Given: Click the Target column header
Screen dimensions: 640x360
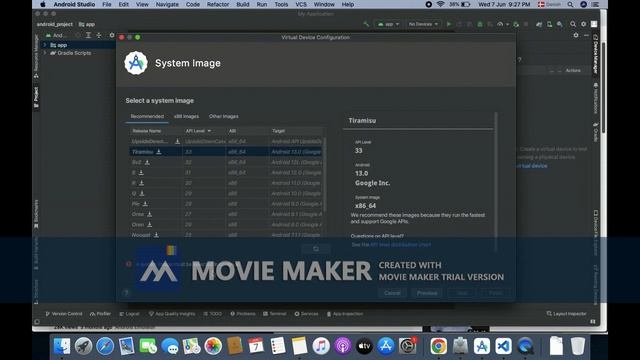Looking at the screenshot, I should [296, 131].
